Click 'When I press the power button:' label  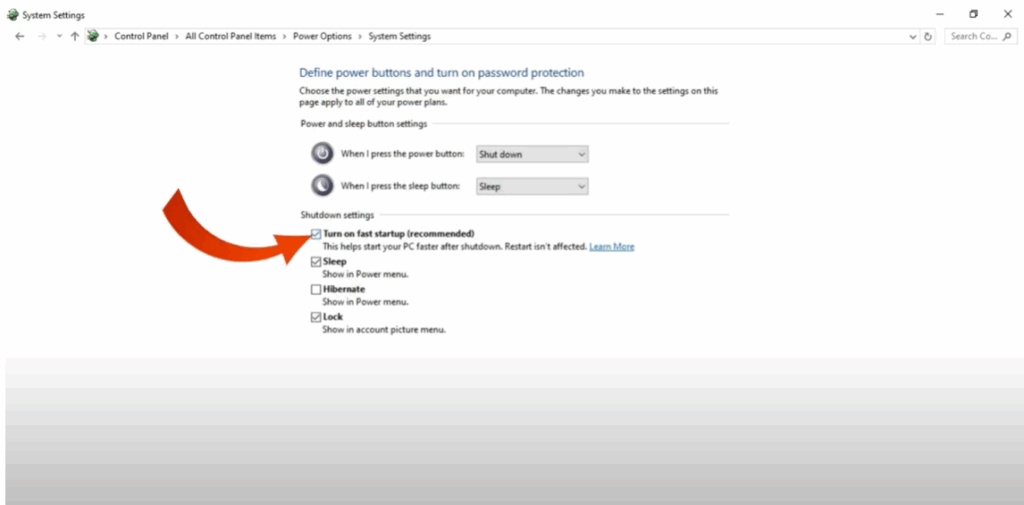402,154
